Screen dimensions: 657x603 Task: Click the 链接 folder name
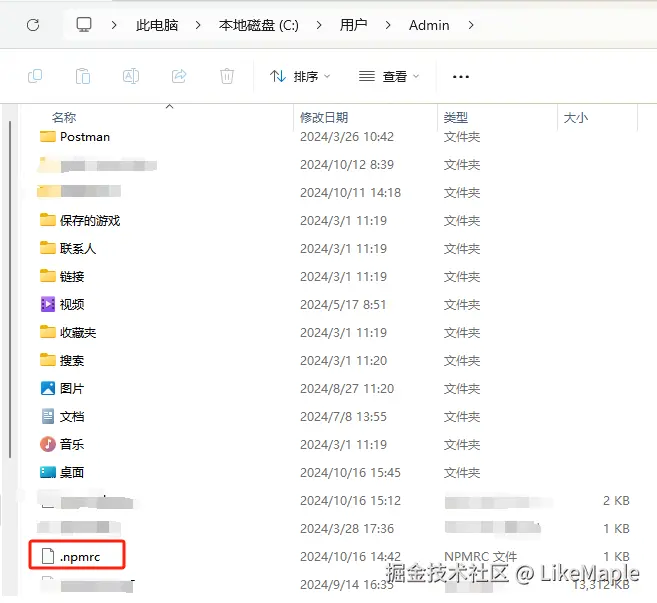pos(72,277)
